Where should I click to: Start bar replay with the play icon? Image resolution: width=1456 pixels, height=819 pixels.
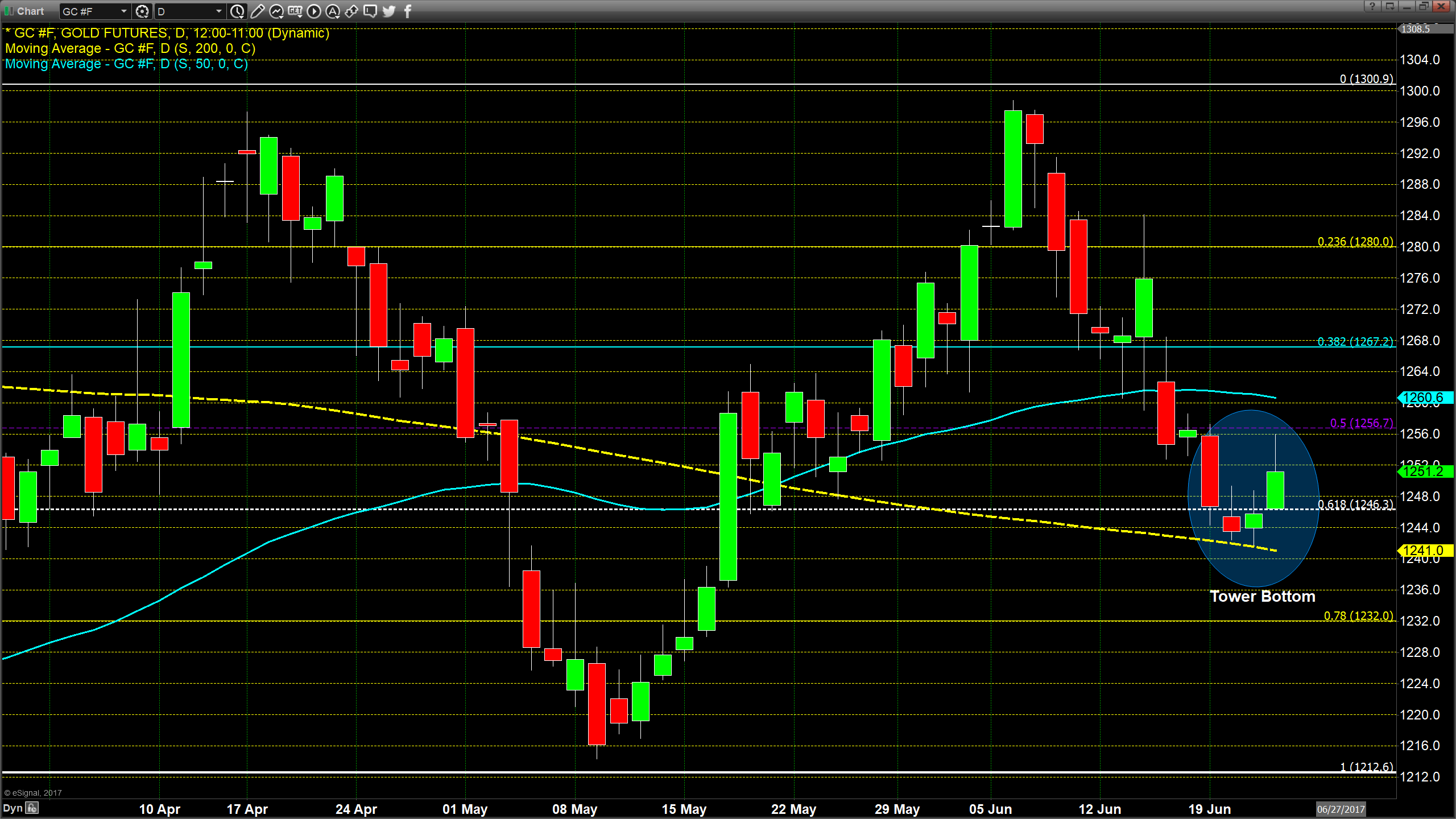click(314, 11)
